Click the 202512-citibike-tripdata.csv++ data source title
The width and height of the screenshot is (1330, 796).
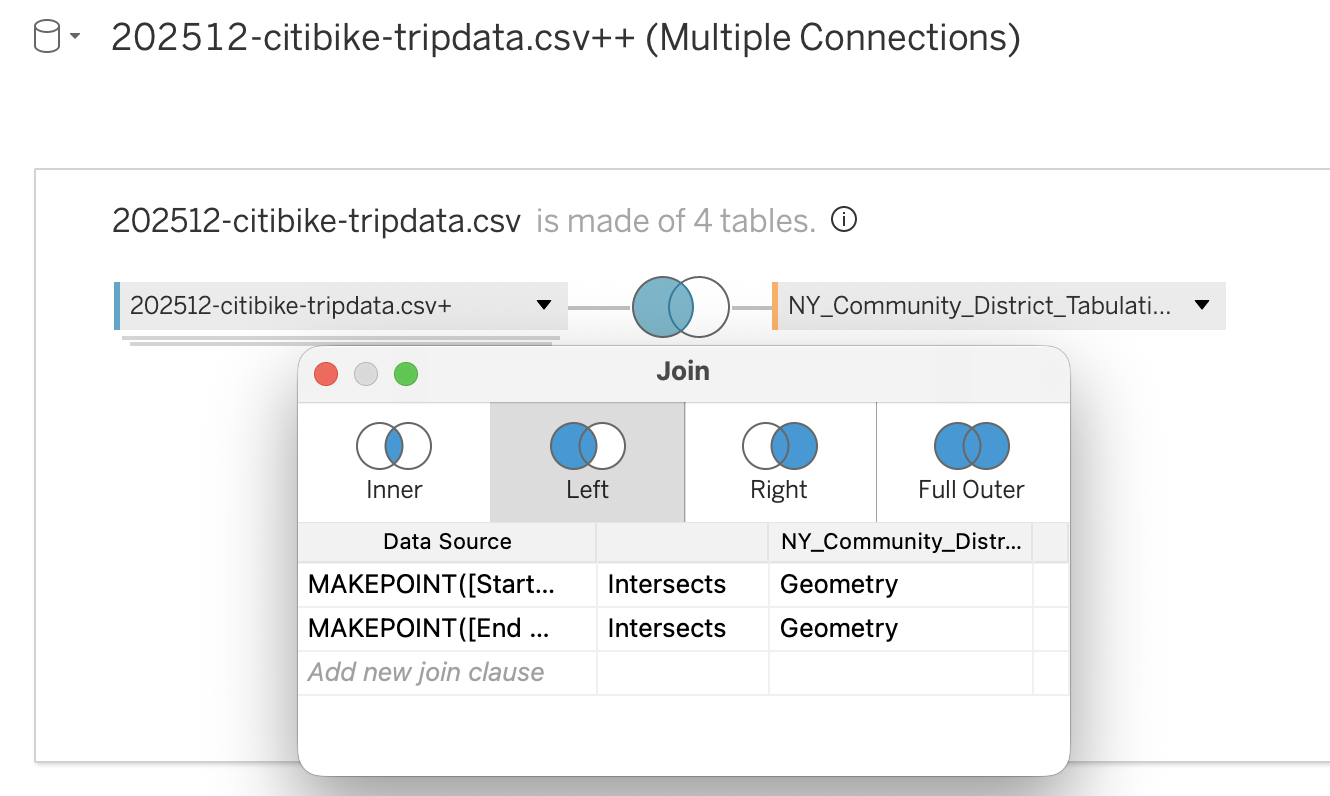[565, 38]
